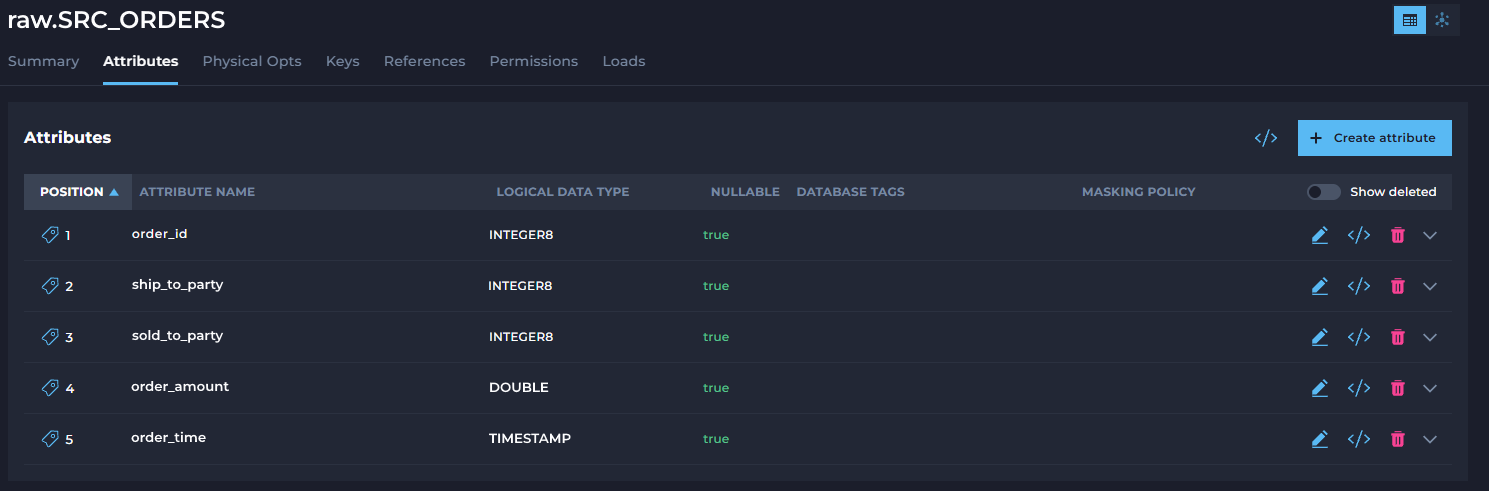
Task: Switch to the Permissions tab
Action: tap(534, 61)
